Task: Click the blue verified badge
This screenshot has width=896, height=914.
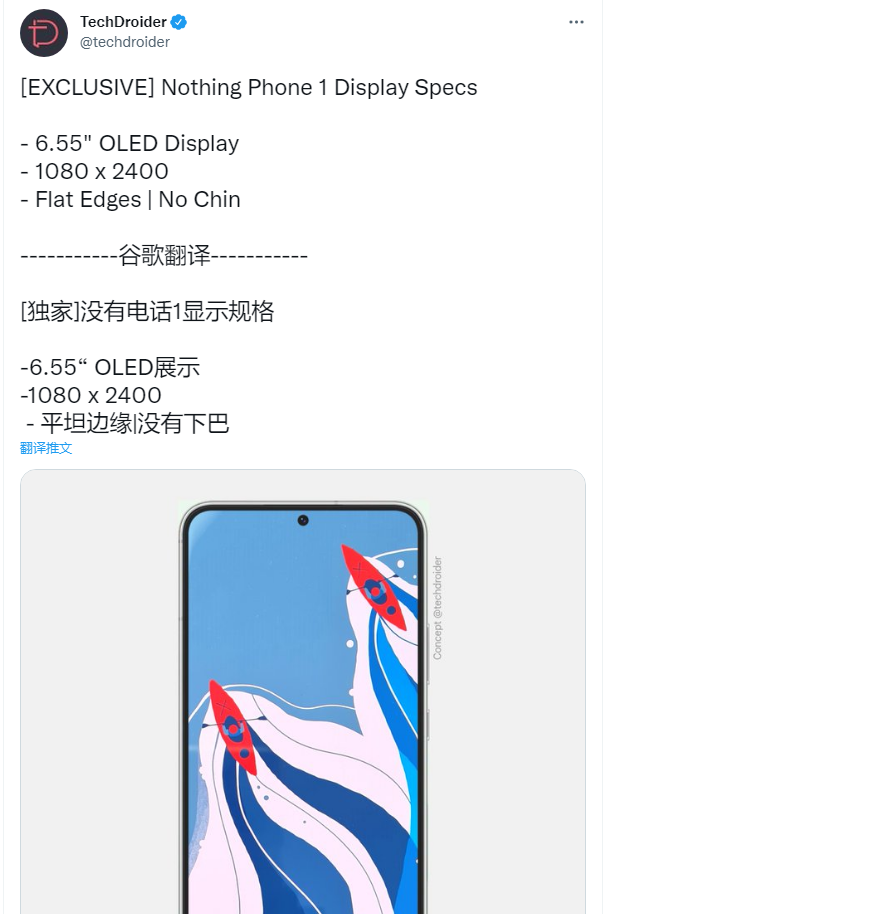Action: tap(178, 22)
